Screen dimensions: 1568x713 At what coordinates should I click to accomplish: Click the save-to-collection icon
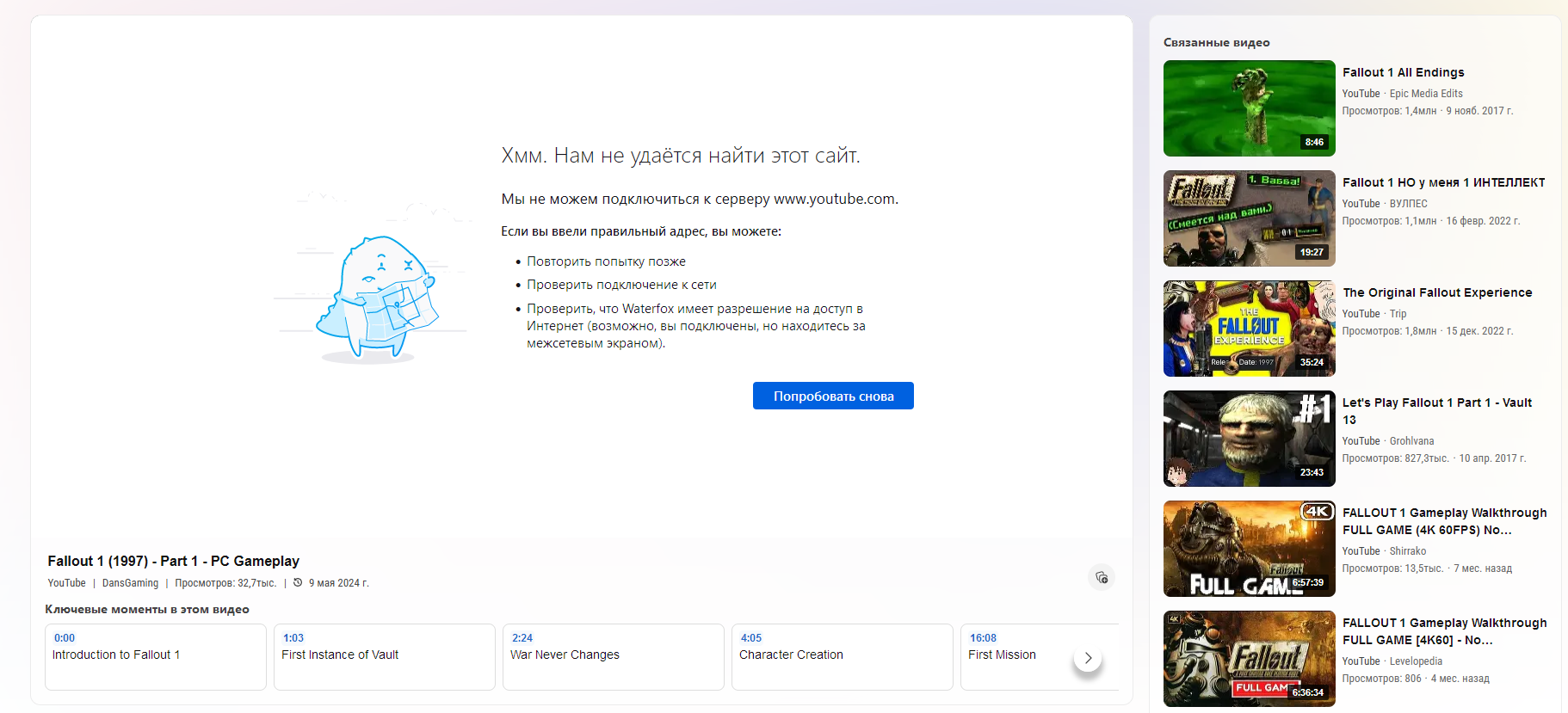(x=1102, y=577)
